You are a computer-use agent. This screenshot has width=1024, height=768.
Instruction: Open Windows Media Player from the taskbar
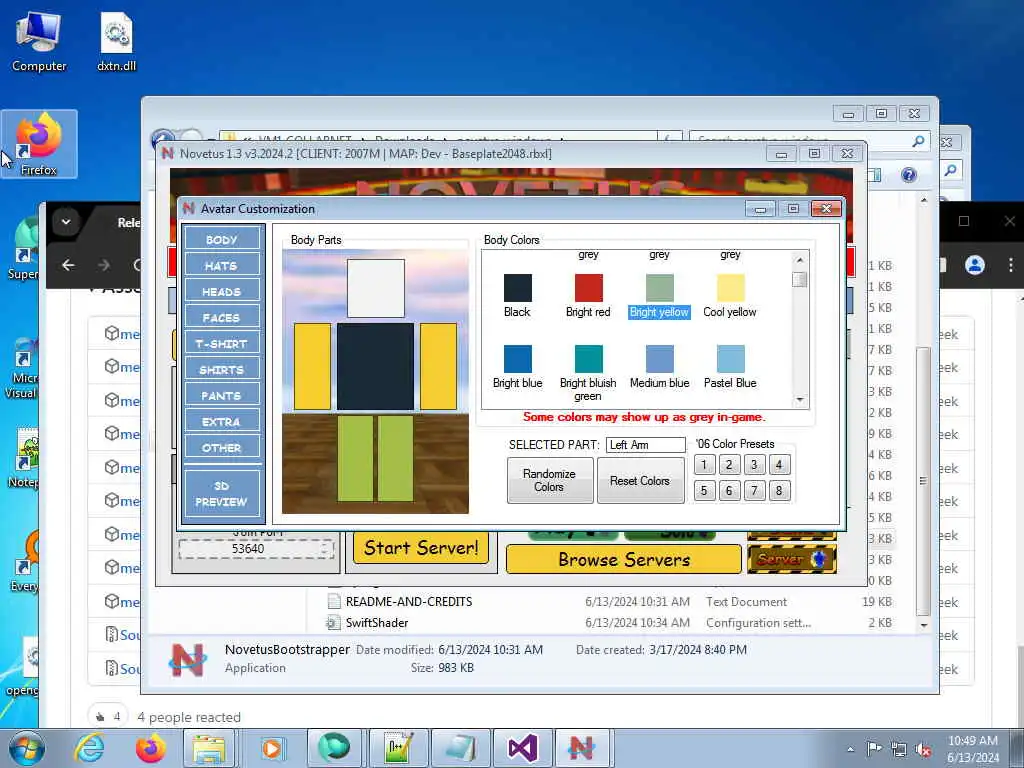(272, 748)
